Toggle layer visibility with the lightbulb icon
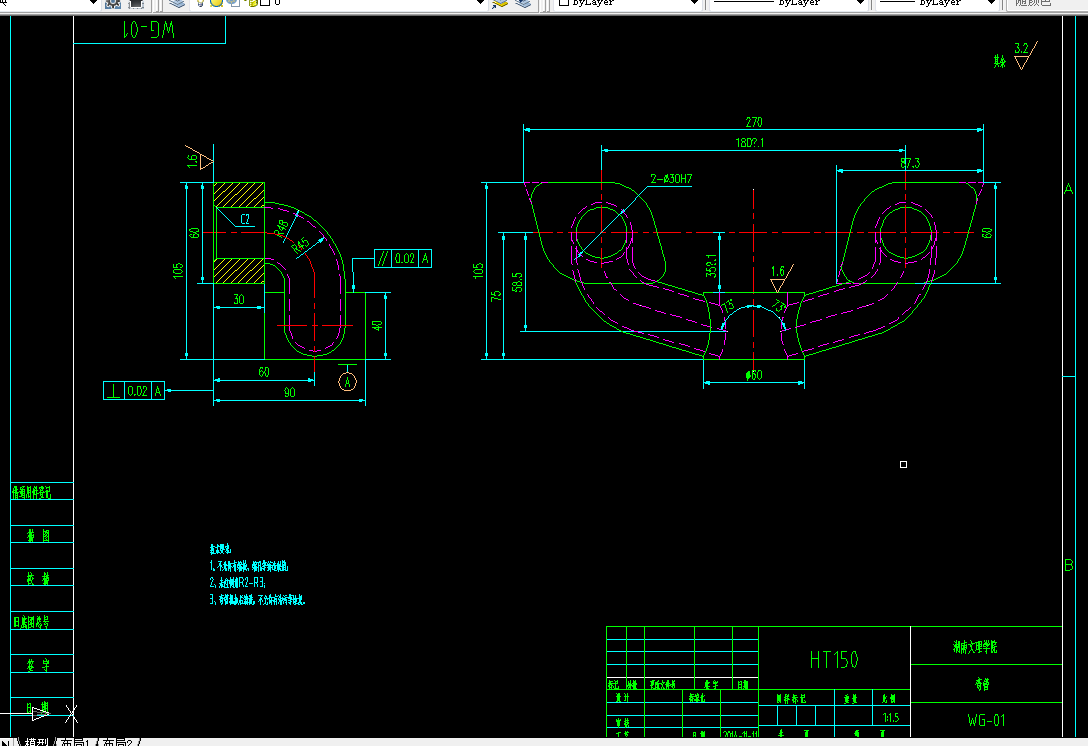The width and height of the screenshot is (1088, 746). [x=200, y=5]
